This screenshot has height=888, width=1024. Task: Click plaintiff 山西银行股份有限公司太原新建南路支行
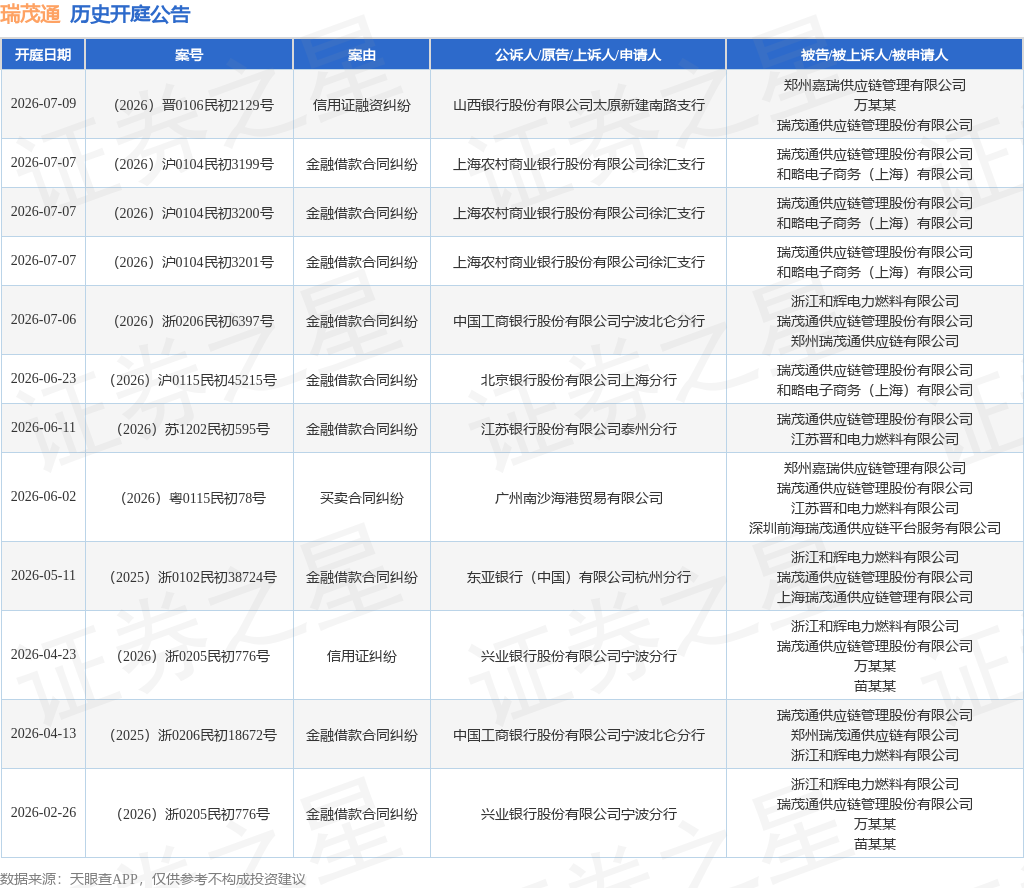coord(579,105)
